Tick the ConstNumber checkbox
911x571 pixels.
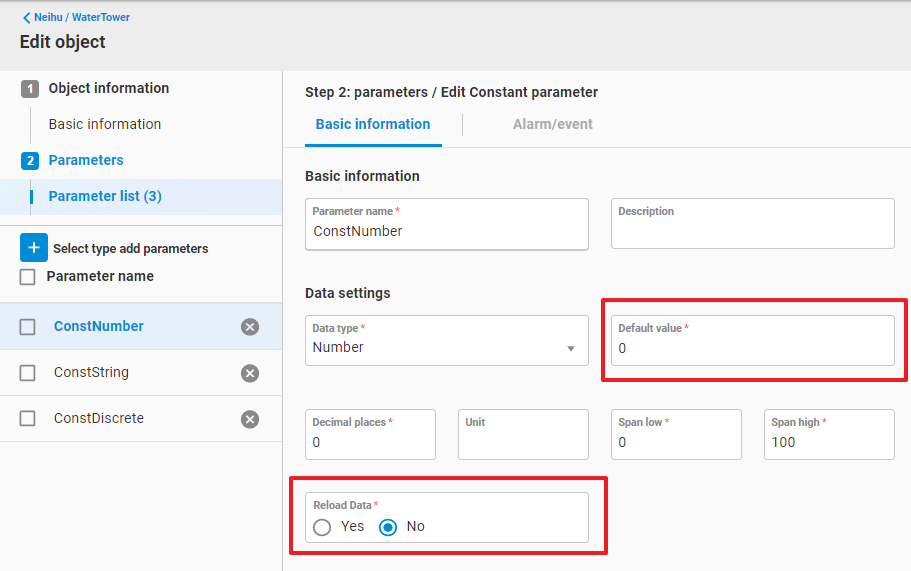[x=28, y=327]
